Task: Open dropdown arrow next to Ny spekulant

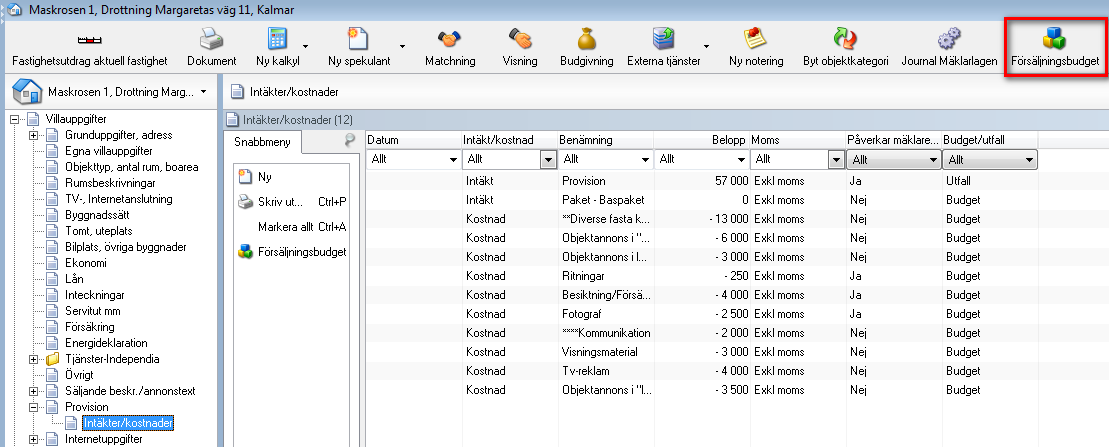Action: (402, 47)
